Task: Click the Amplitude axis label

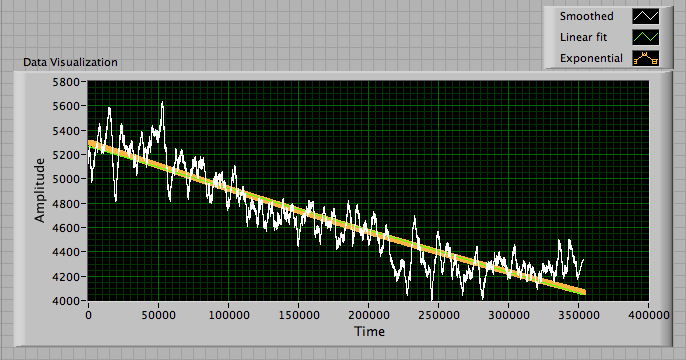Action: pyautogui.click(x=40, y=191)
